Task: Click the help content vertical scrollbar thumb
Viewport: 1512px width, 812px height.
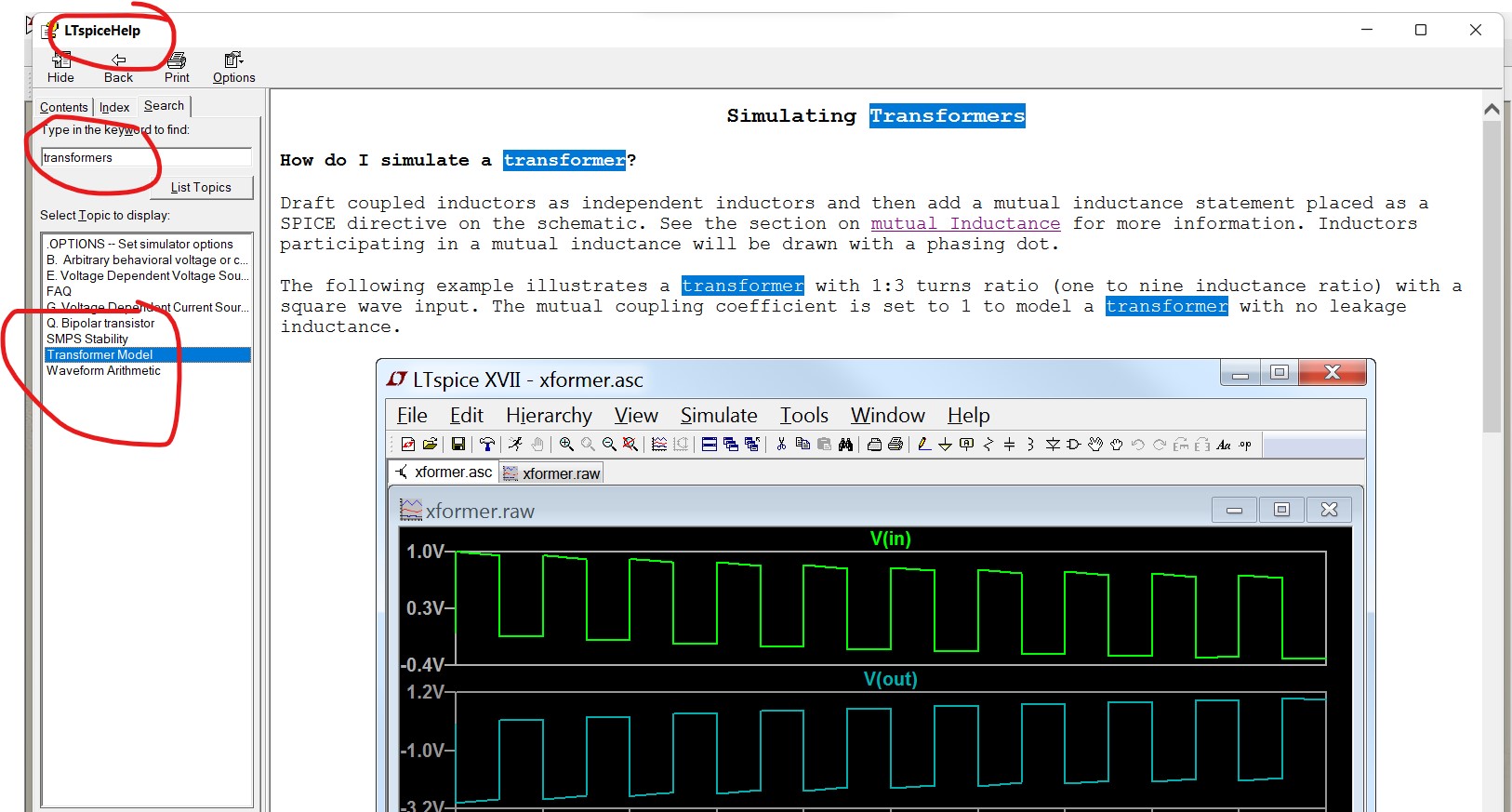Action: (x=1492, y=276)
